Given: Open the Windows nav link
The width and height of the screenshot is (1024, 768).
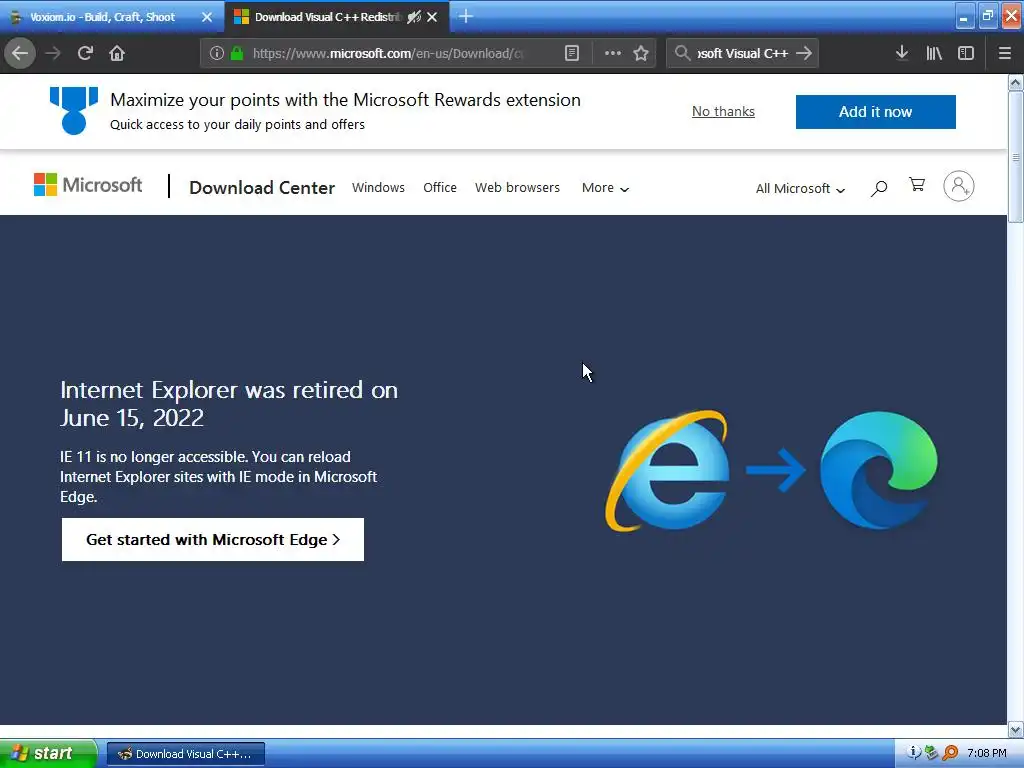Looking at the screenshot, I should tap(378, 187).
